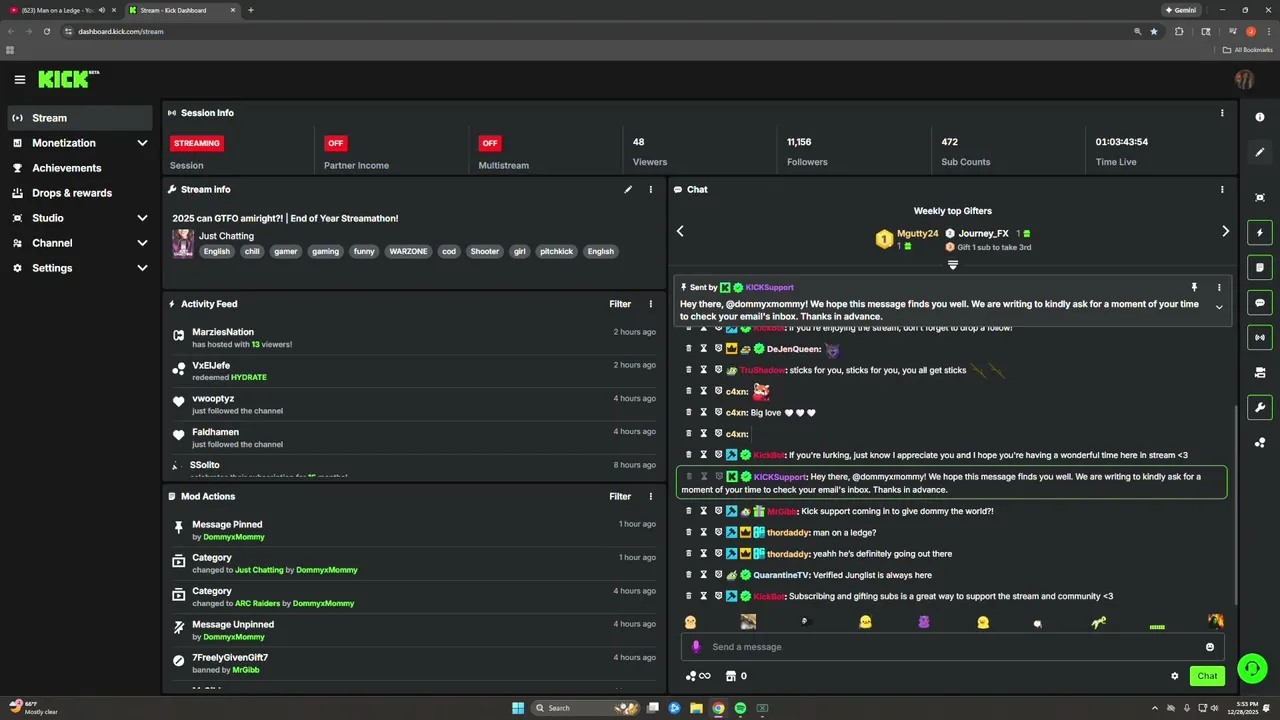Open Activity Feed three-dot menu
Image resolution: width=1280 pixels, height=720 pixels.
click(650, 304)
